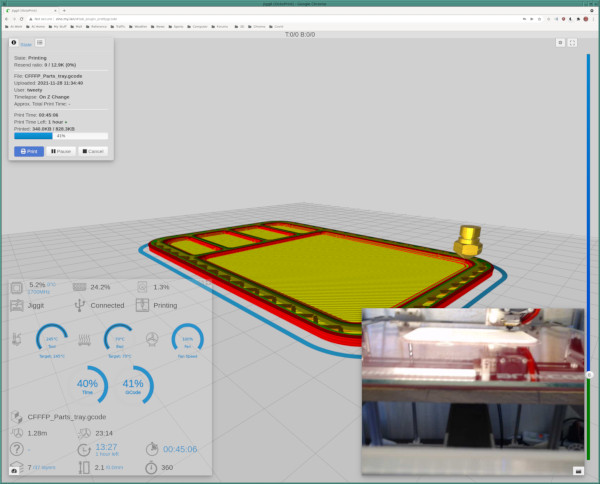The width and height of the screenshot is (600, 484).
Task: Click the camera snapshot icon on webcam
Action: [578, 471]
